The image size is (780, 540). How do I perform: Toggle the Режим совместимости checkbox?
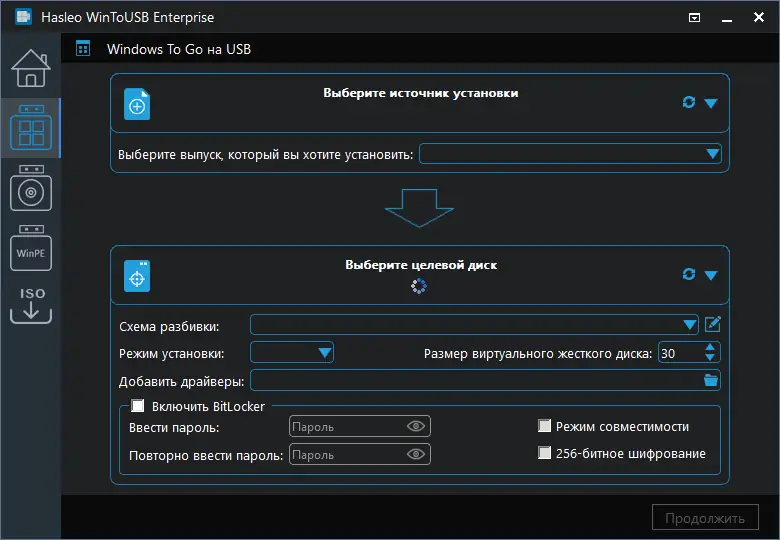545,426
